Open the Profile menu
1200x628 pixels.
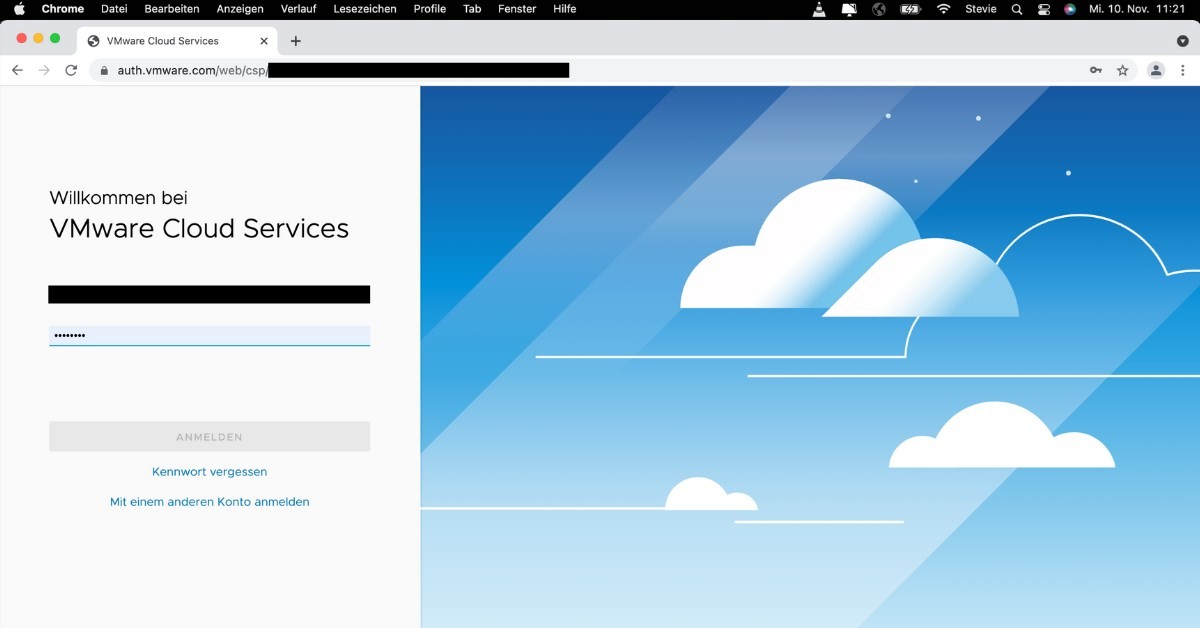430,9
